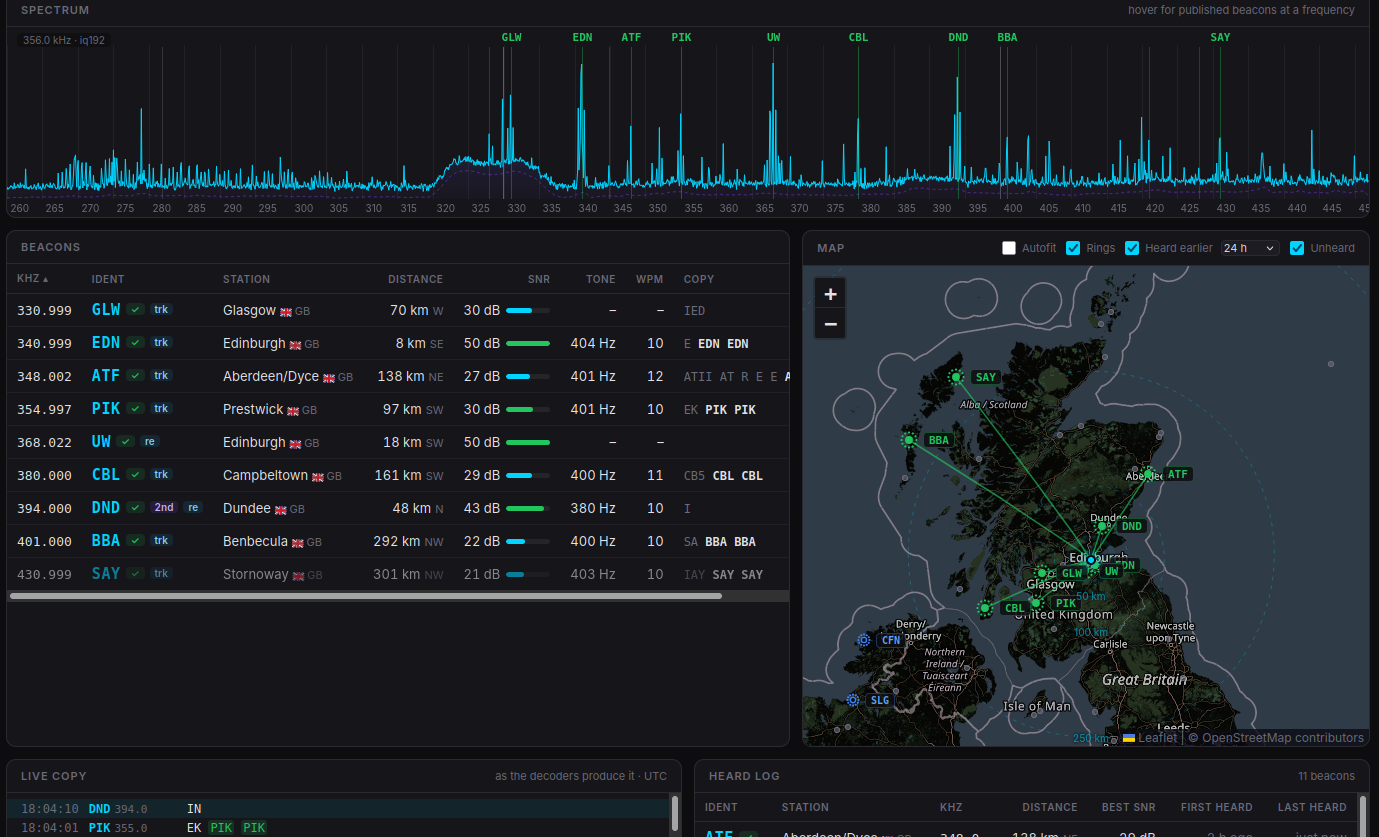Turn off the Unheard checkbox
The height and width of the screenshot is (837, 1379).
pyautogui.click(x=1297, y=248)
